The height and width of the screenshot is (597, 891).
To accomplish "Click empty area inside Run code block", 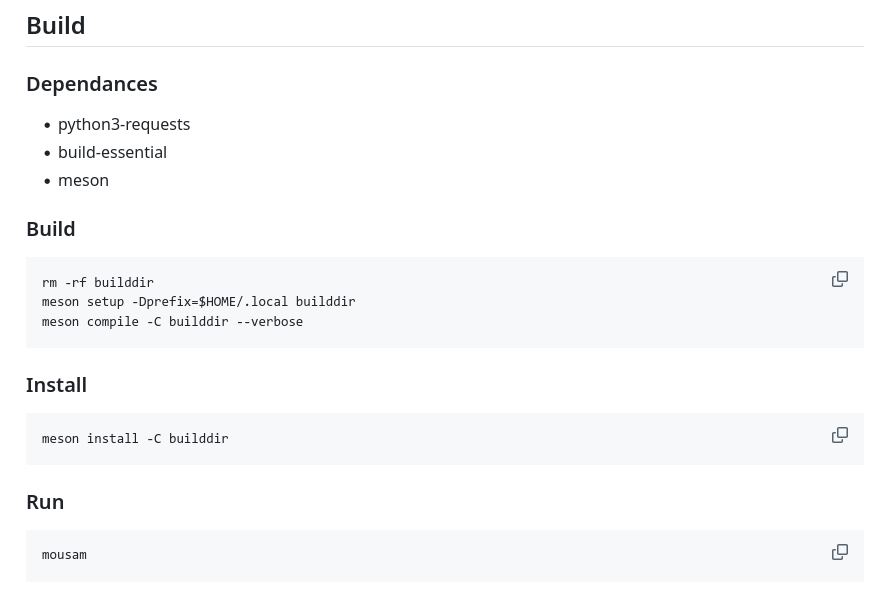I will pos(450,555).
